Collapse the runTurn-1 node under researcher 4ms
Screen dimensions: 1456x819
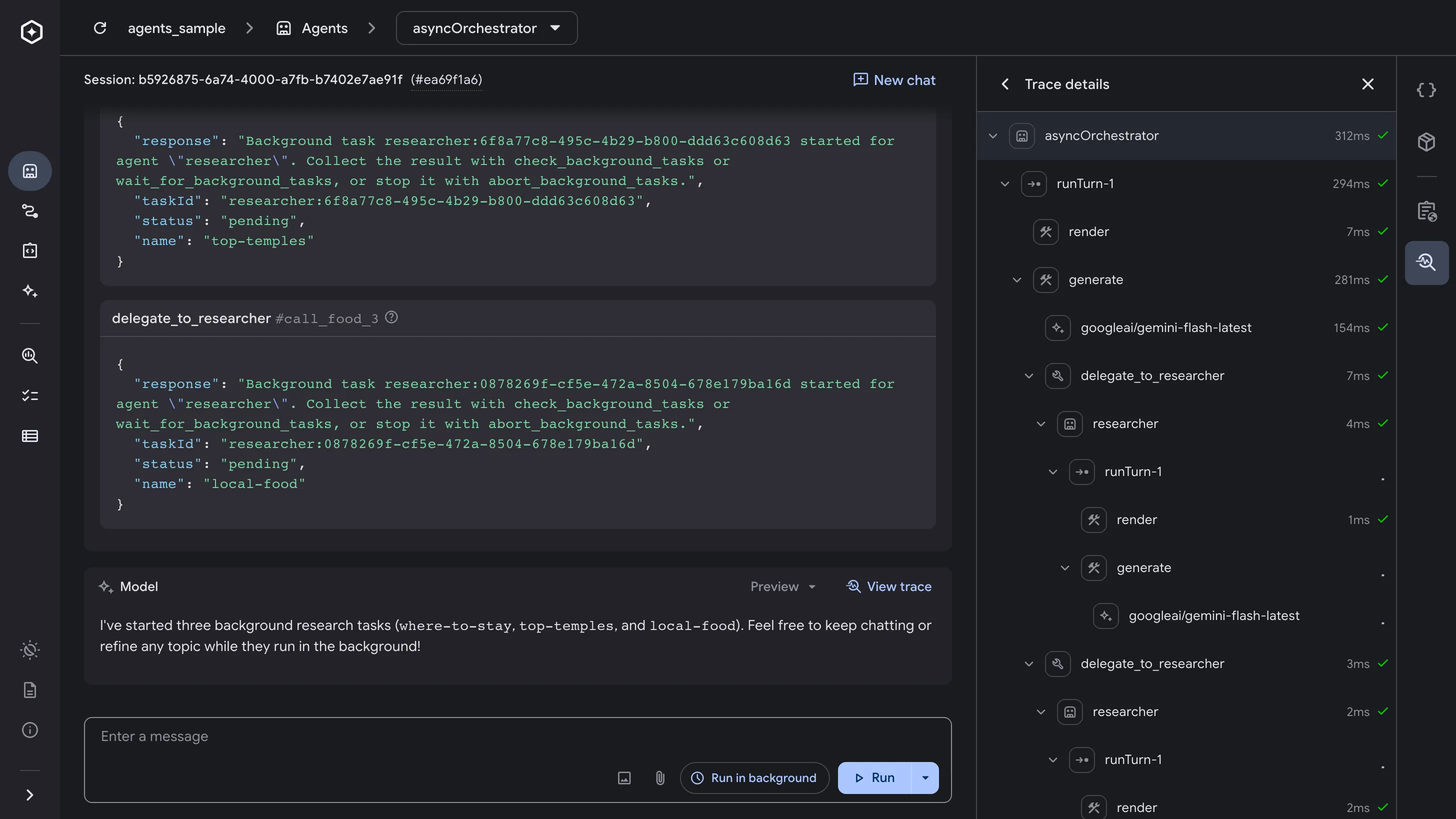(x=1052, y=472)
